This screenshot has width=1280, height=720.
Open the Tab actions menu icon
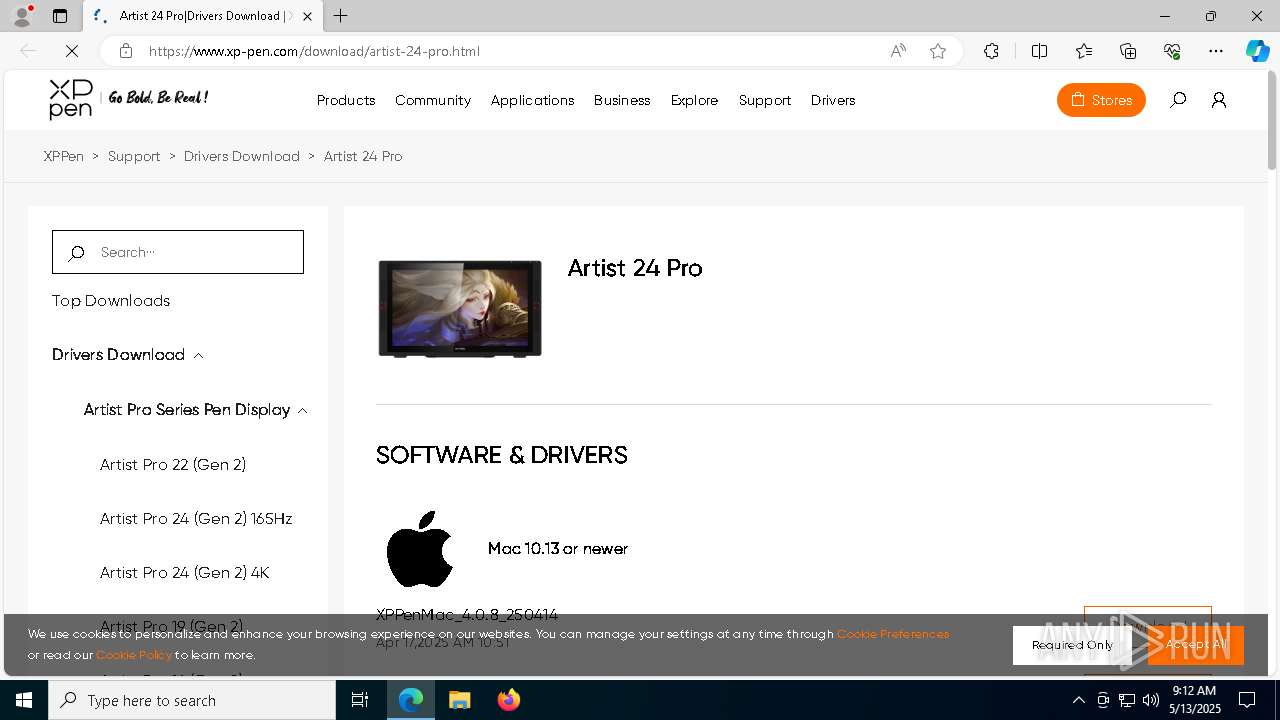coord(60,16)
